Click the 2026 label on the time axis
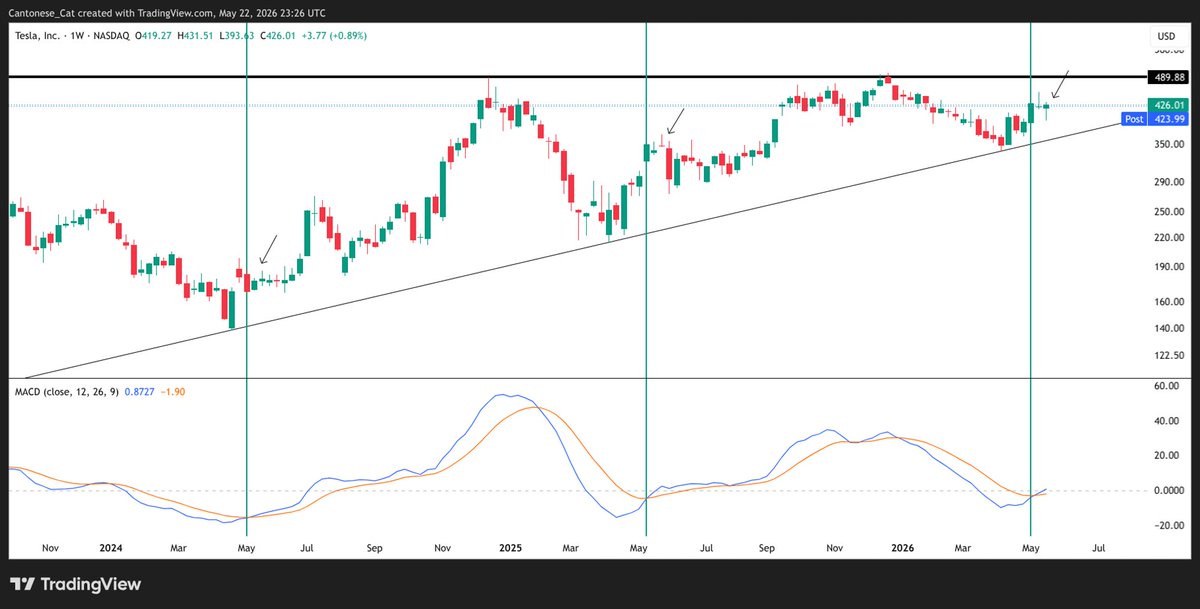The height and width of the screenshot is (609, 1200). 903,548
